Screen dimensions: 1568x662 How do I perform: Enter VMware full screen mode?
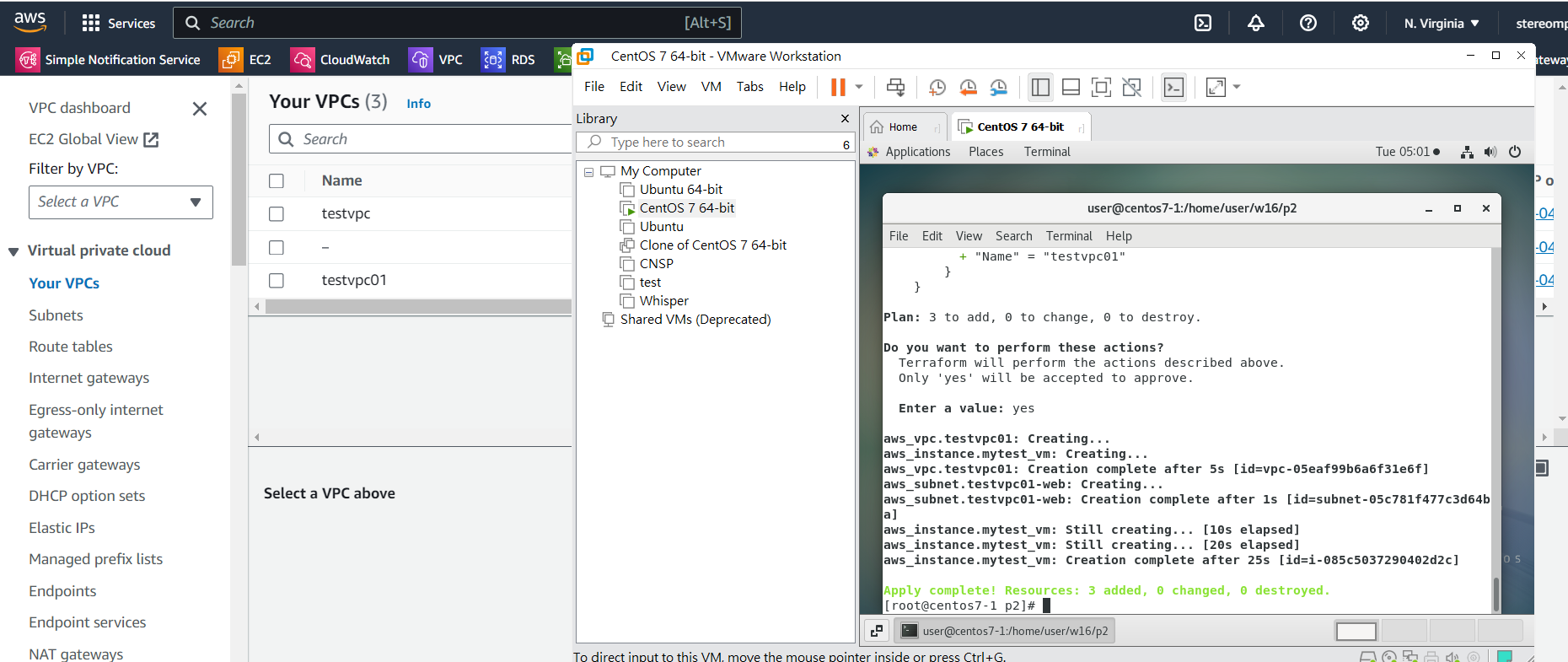tap(1101, 87)
